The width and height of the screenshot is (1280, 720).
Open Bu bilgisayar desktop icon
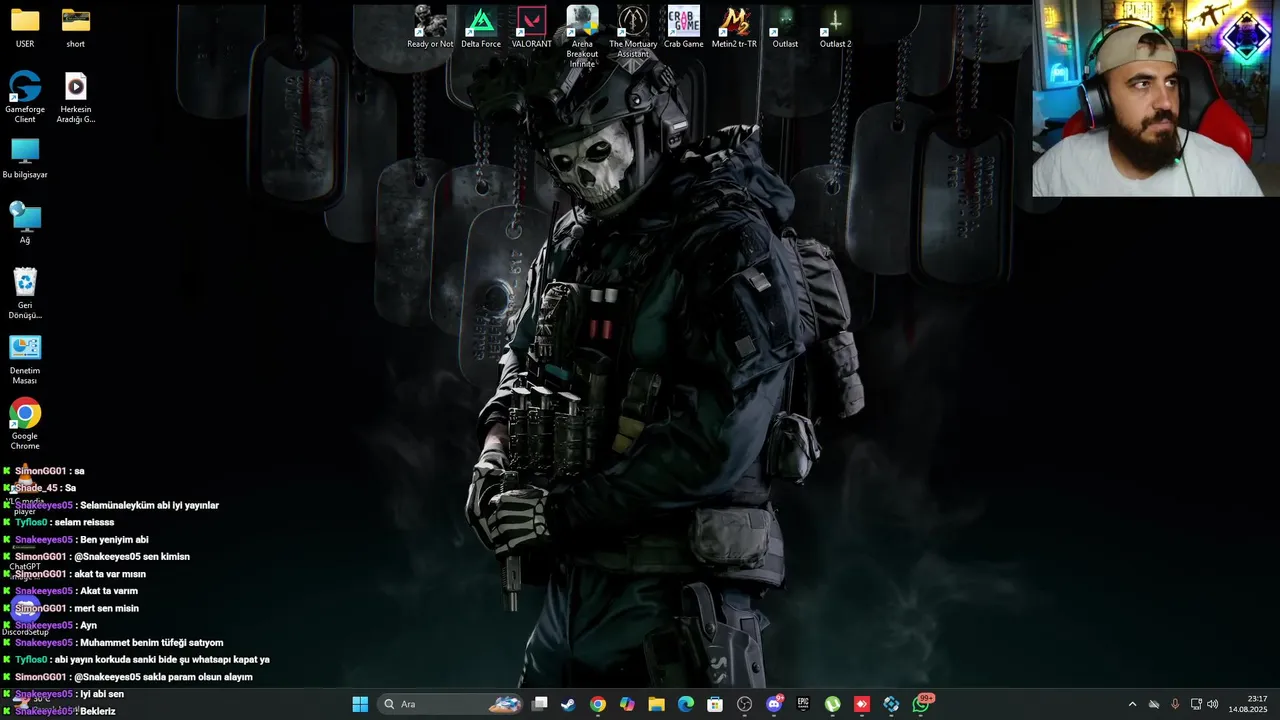[x=25, y=158]
